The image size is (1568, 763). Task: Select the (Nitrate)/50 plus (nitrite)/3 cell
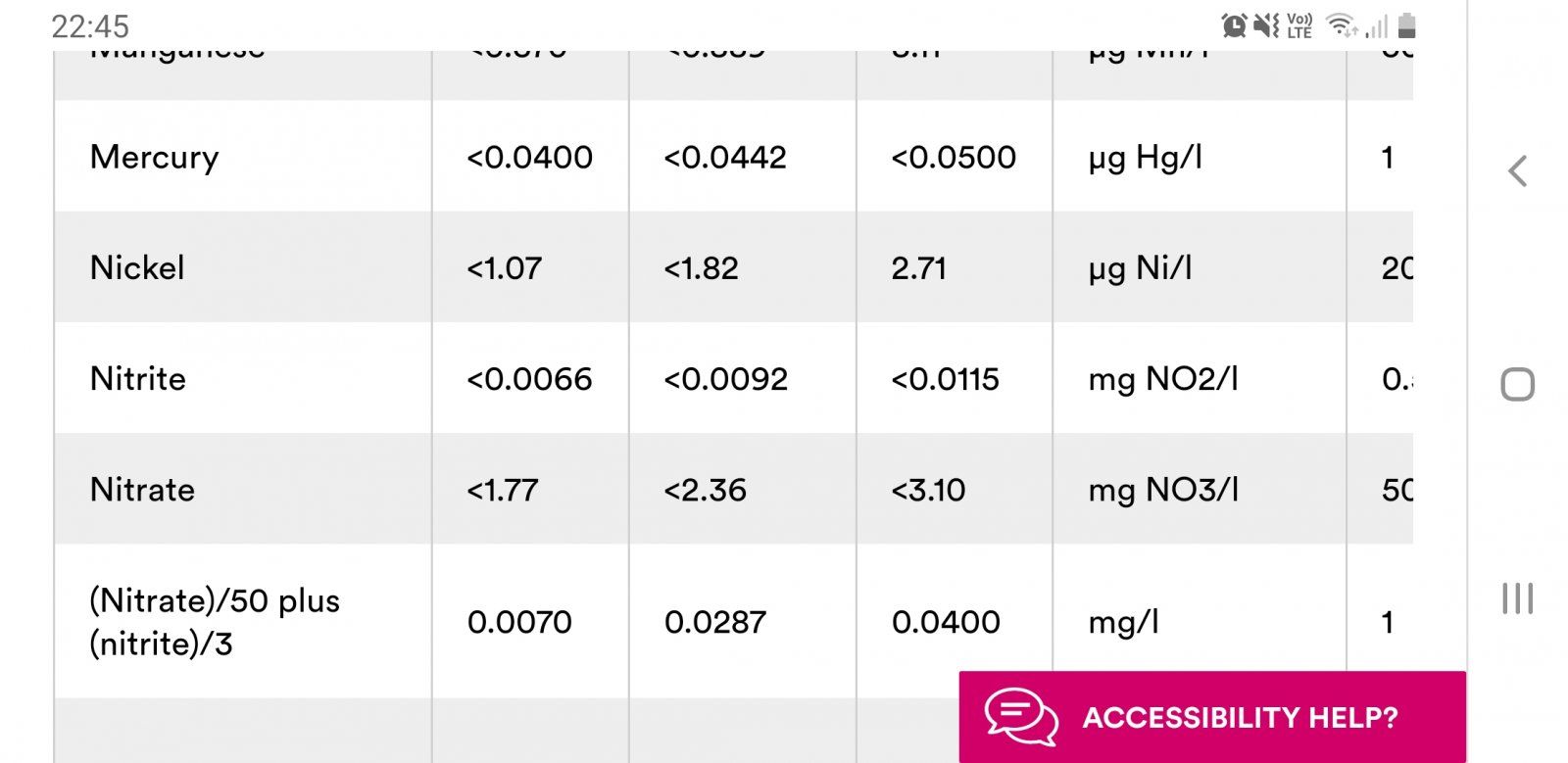[x=243, y=621]
